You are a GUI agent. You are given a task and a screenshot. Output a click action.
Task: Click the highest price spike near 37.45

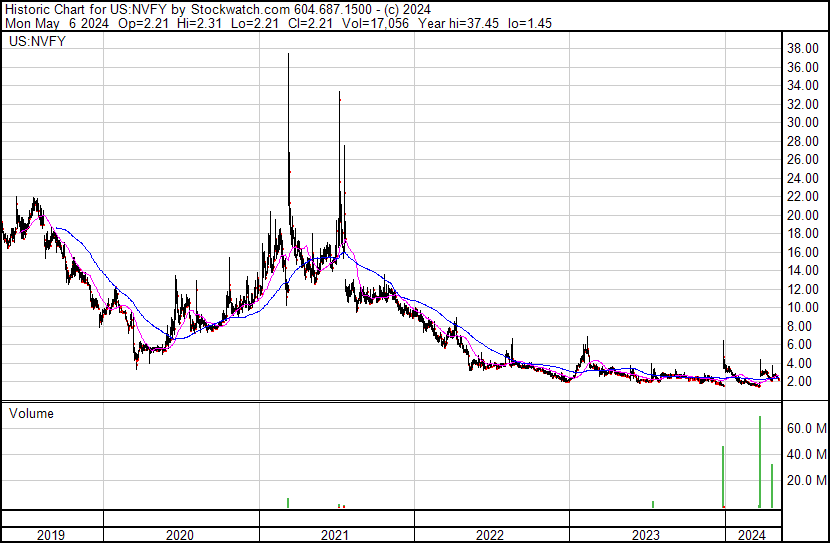click(288, 58)
